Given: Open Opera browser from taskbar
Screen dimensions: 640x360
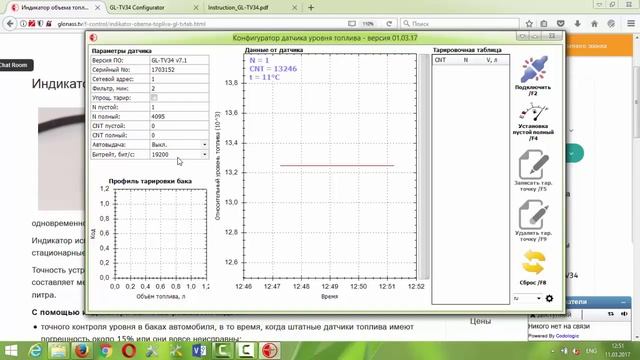Looking at the screenshot, I should pos(129,351).
